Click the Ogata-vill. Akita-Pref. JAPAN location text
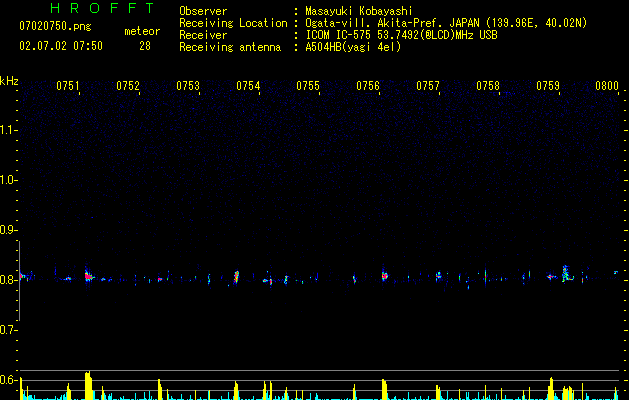Screen dimensions: 629x400 (x=446, y=23)
